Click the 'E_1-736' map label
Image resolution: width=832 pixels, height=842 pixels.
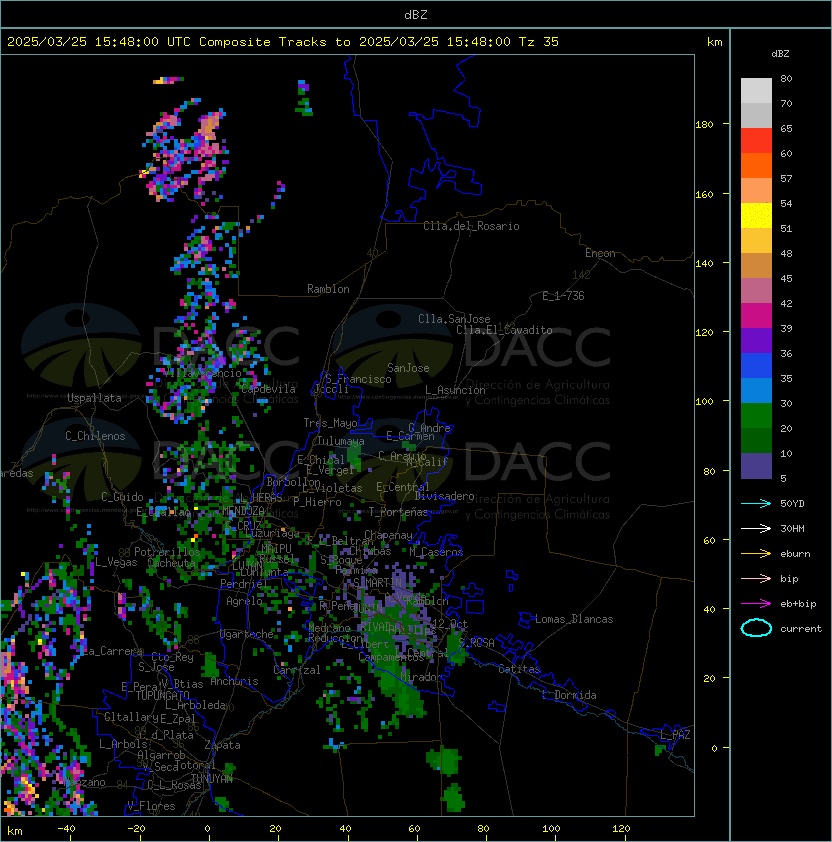(563, 296)
